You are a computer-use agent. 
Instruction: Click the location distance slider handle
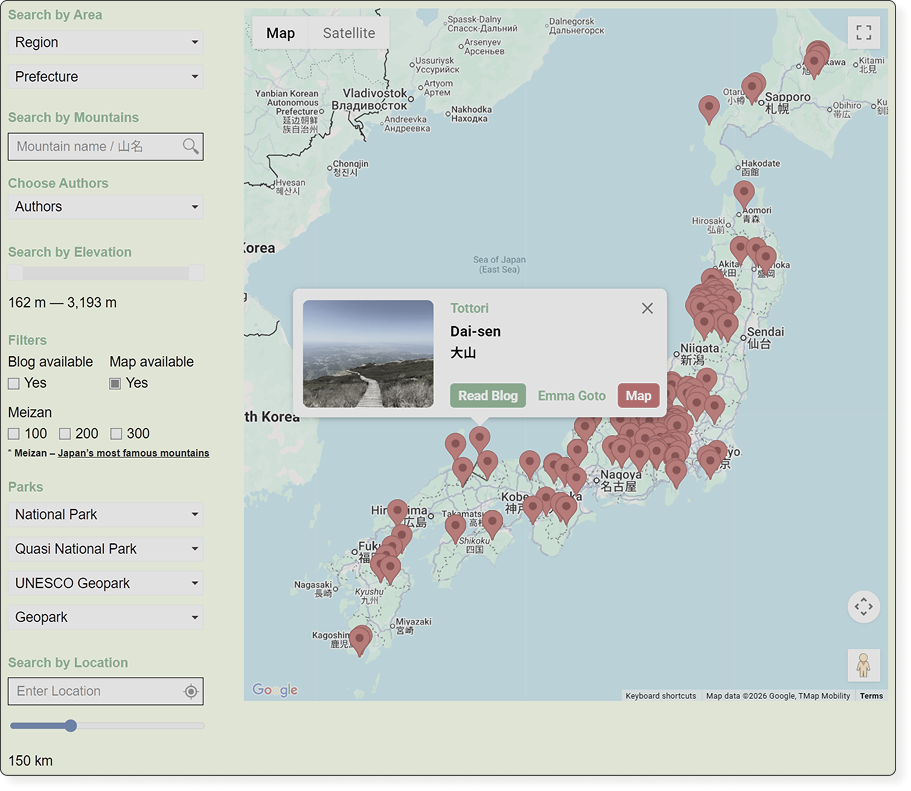pyautogui.click(x=70, y=726)
